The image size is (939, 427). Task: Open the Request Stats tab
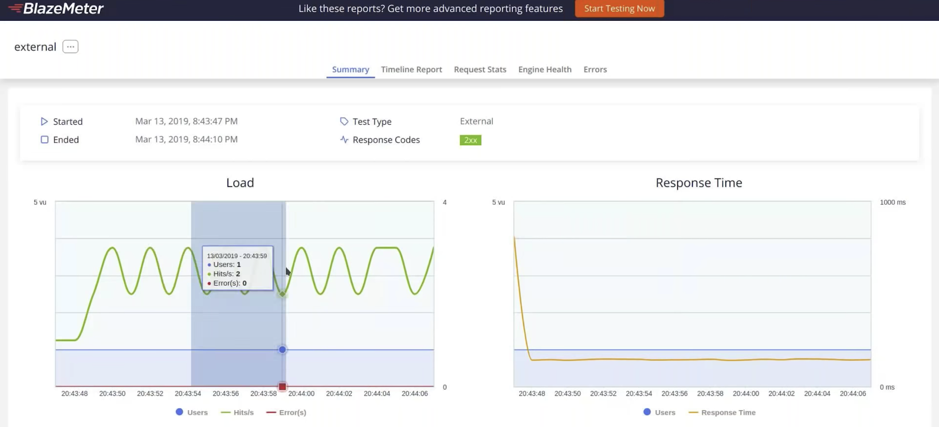(x=480, y=70)
